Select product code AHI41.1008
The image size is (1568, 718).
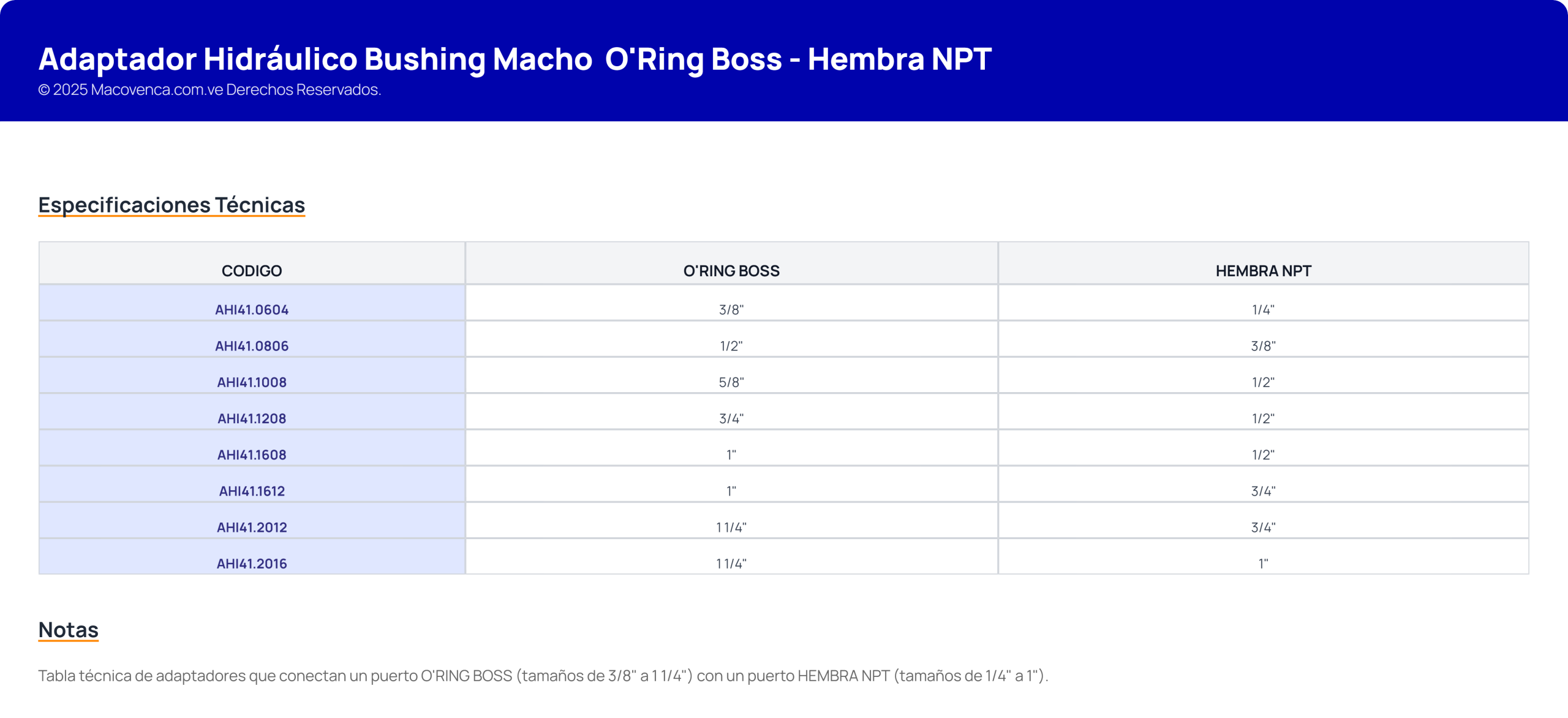[252, 382]
